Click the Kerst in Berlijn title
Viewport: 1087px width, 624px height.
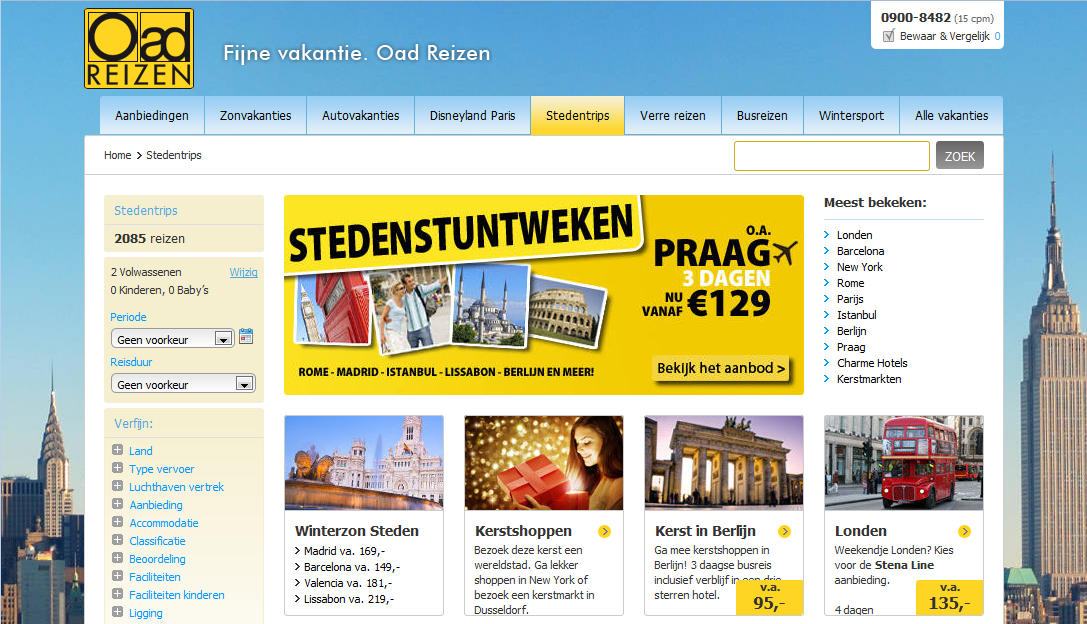[x=706, y=531]
